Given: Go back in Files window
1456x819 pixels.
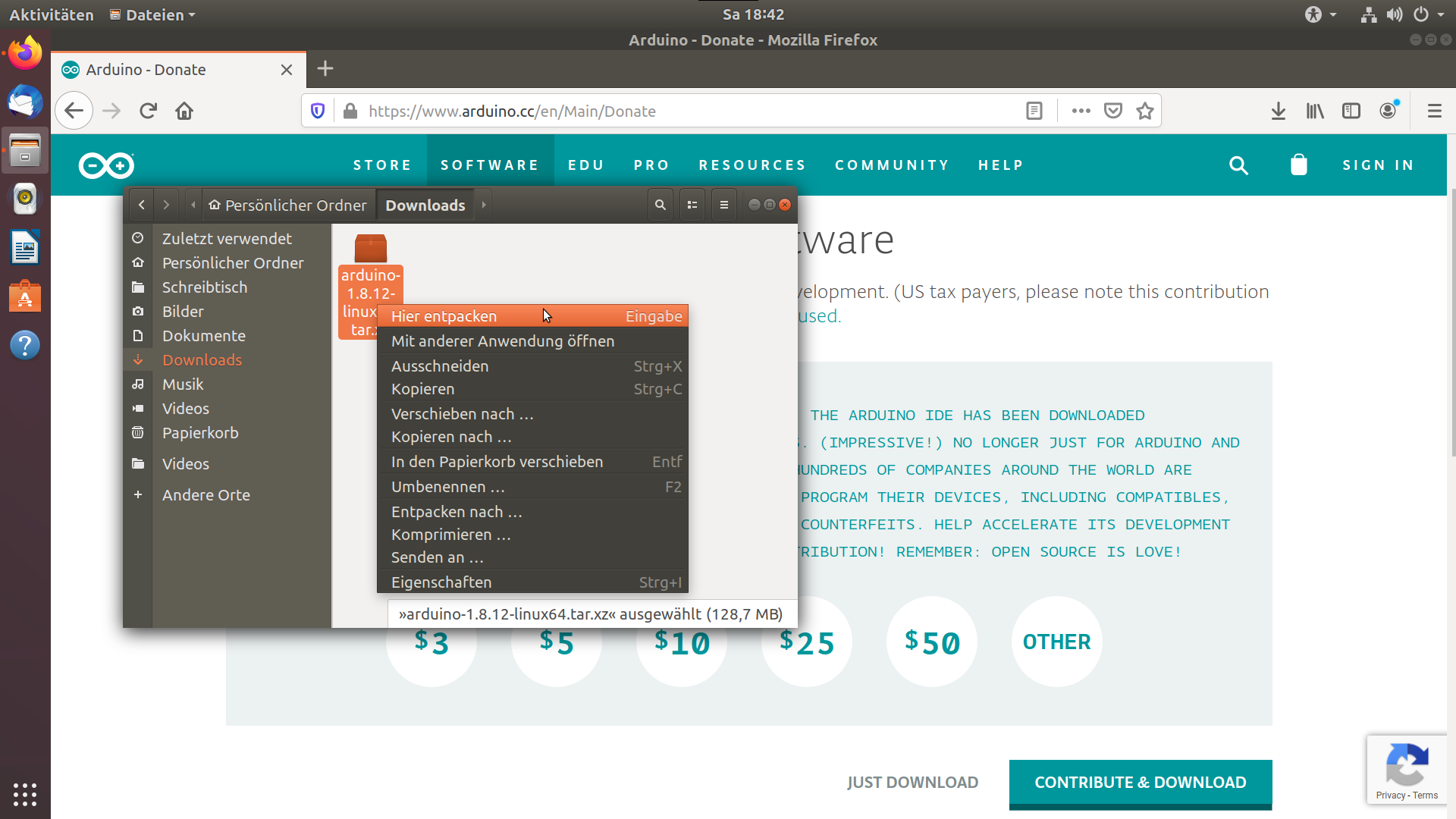Looking at the screenshot, I should pos(142,205).
